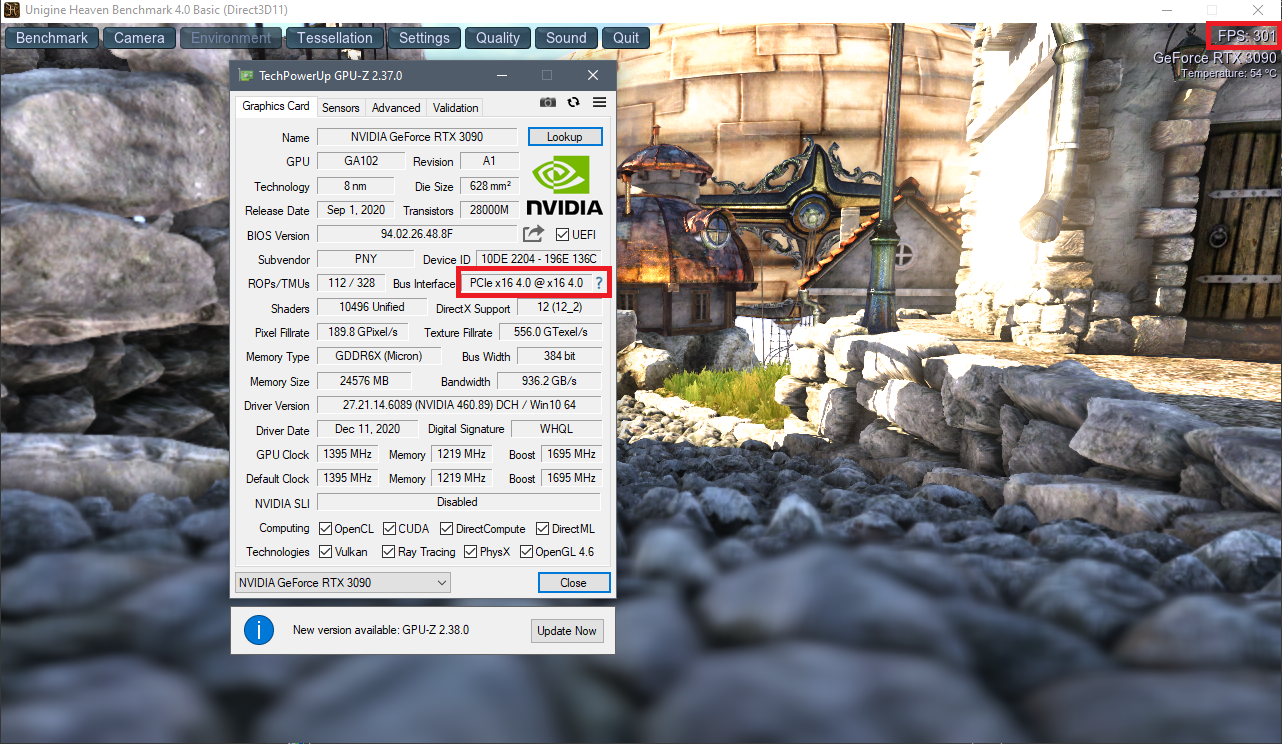
Task: Refresh GPU information using the refresh icon
Action: click(572, 102)
